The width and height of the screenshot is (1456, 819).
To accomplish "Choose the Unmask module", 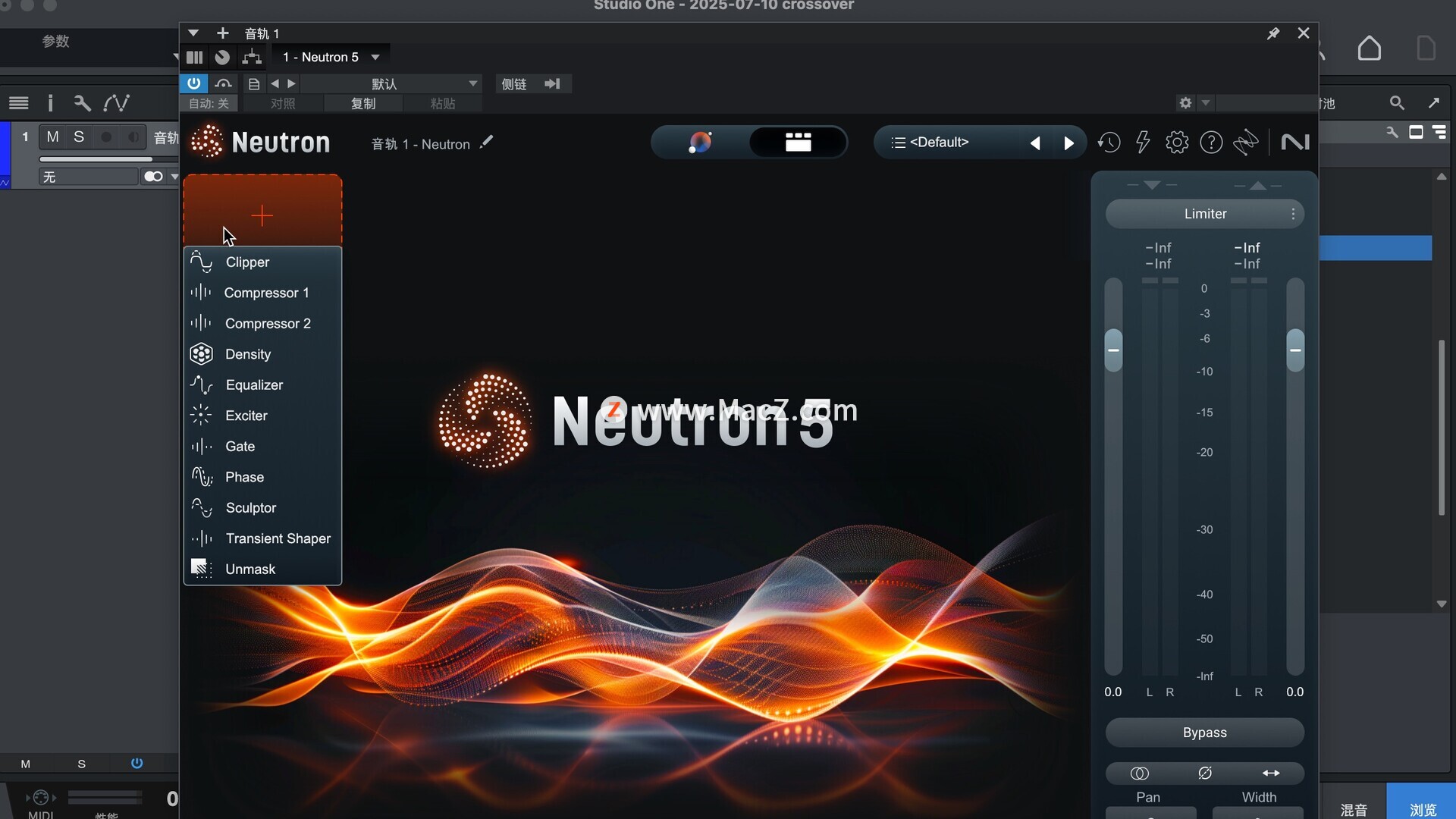I will pyautogui.click(x=262, y=569).
